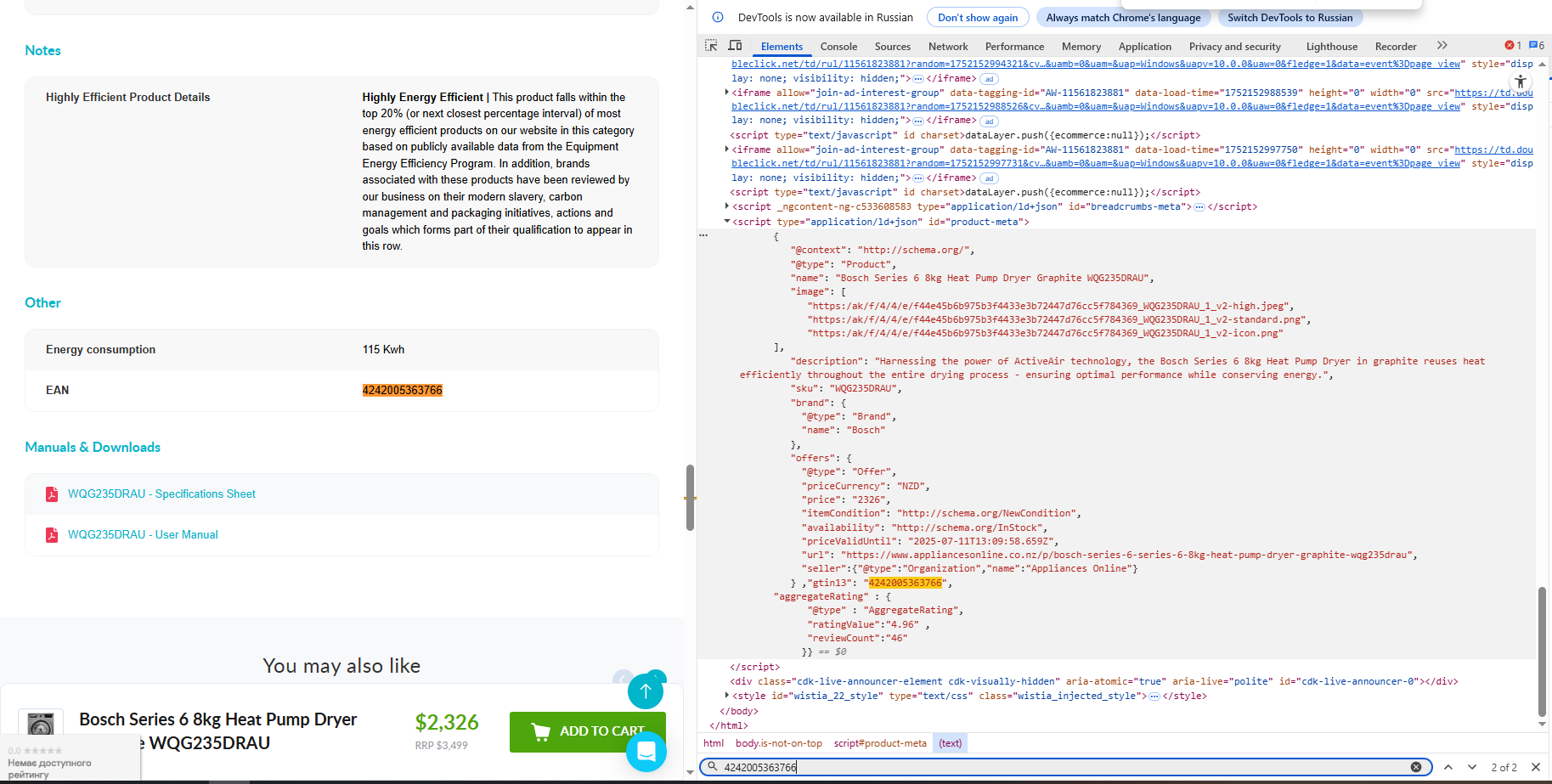1552x784 pixels.
Task: Open the Privacy and security tab
Action: coord(1235,47)
